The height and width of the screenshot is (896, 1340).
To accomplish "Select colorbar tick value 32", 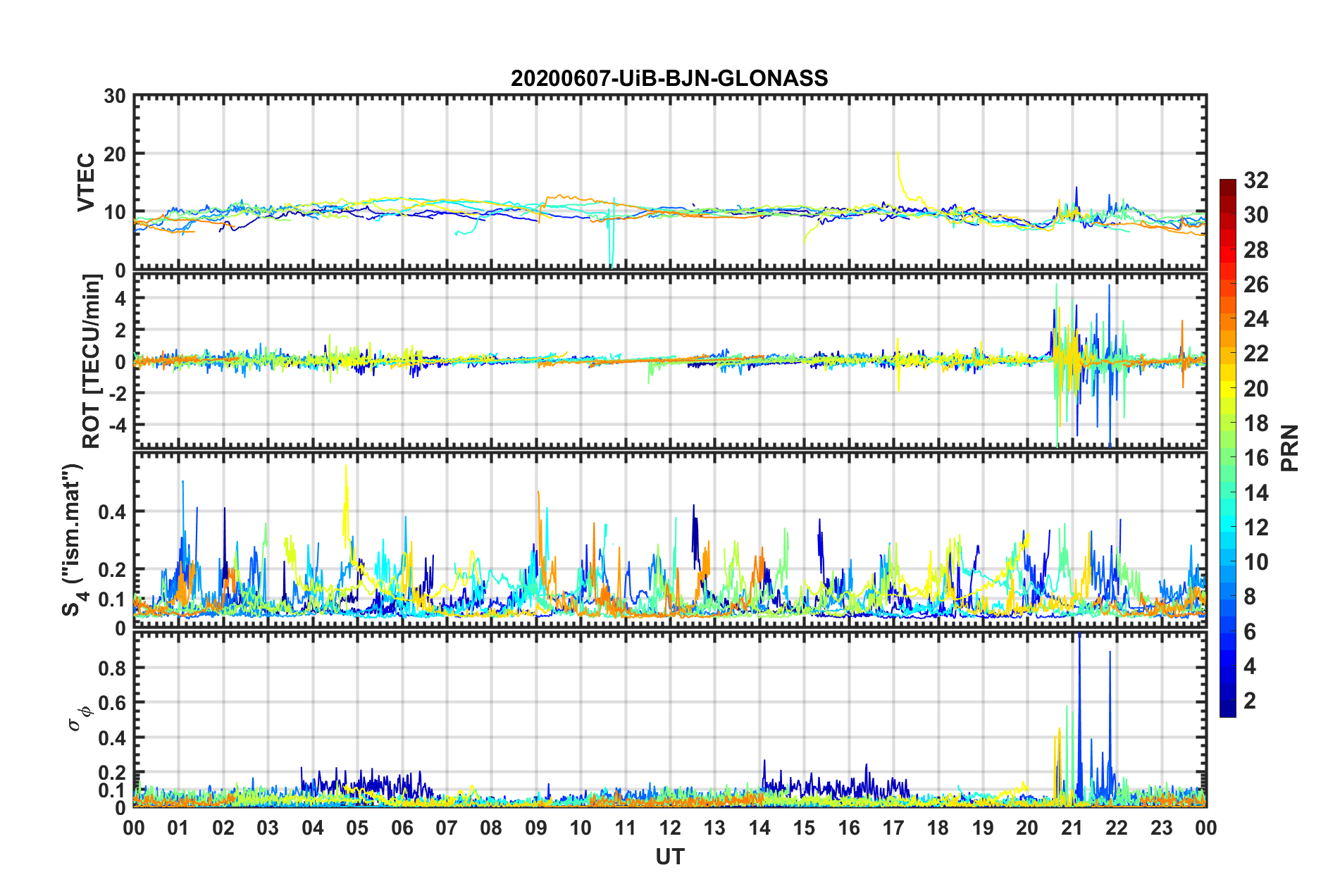I will pos(1255,180).
